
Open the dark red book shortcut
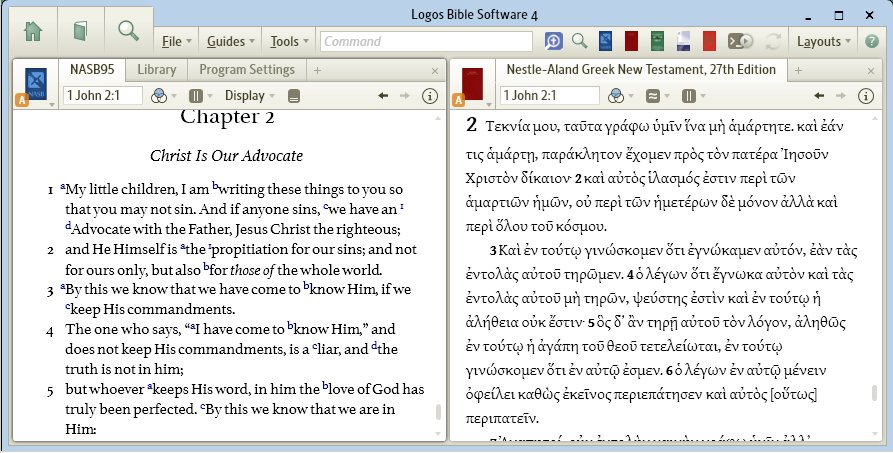631,41
